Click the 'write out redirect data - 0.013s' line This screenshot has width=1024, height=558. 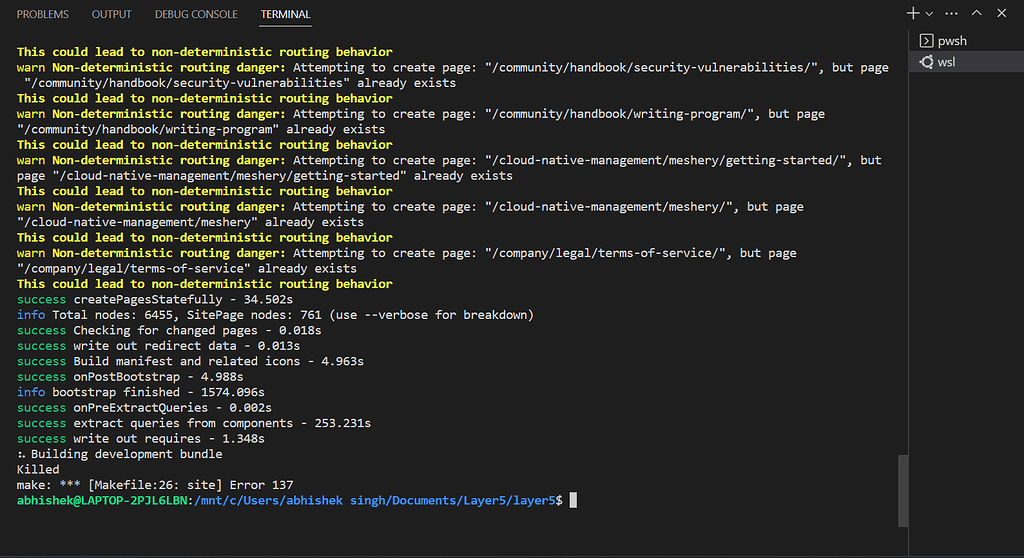click(158, 346)
